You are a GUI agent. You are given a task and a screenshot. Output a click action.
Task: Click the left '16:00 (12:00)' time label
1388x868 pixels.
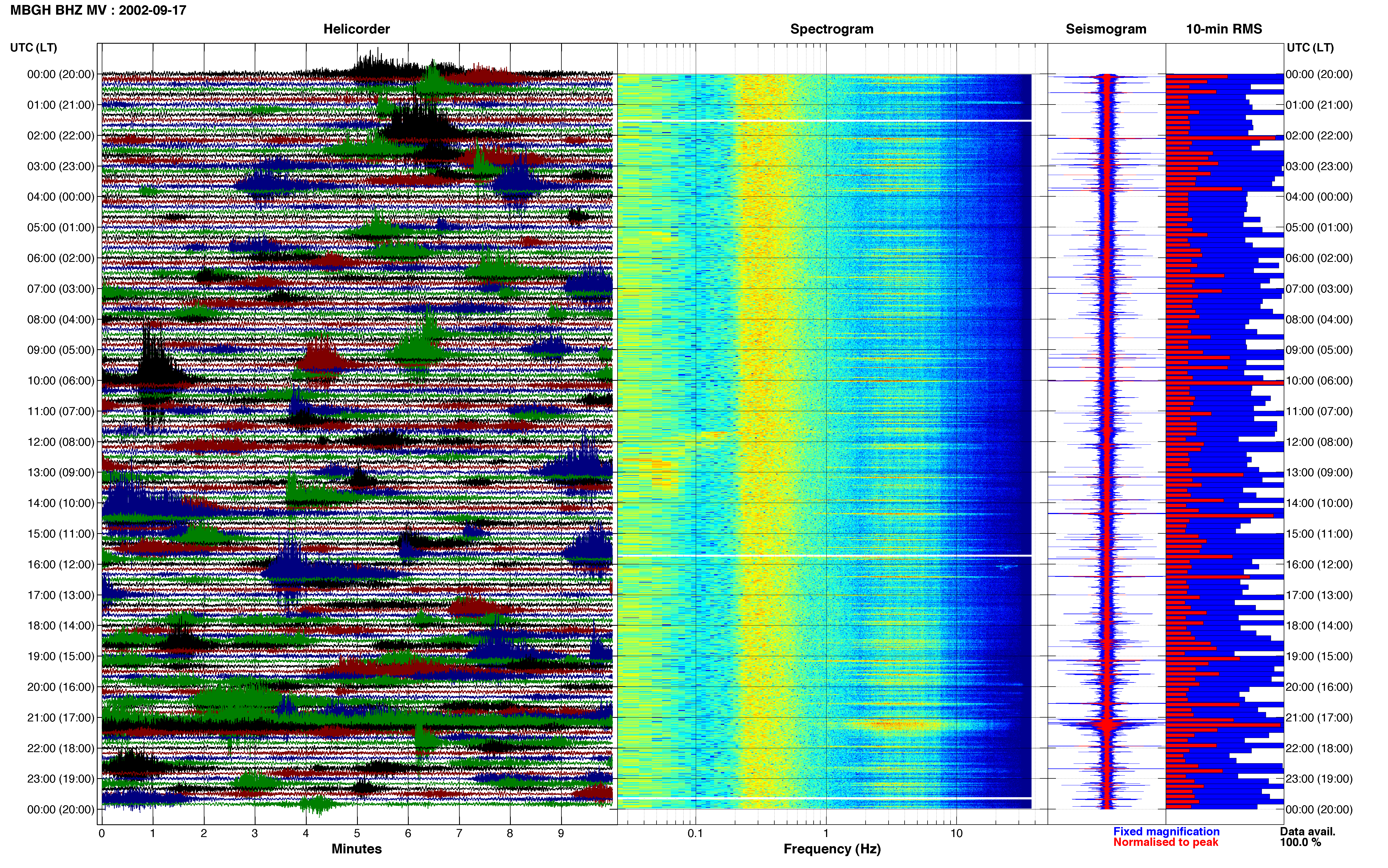(61, 564)
